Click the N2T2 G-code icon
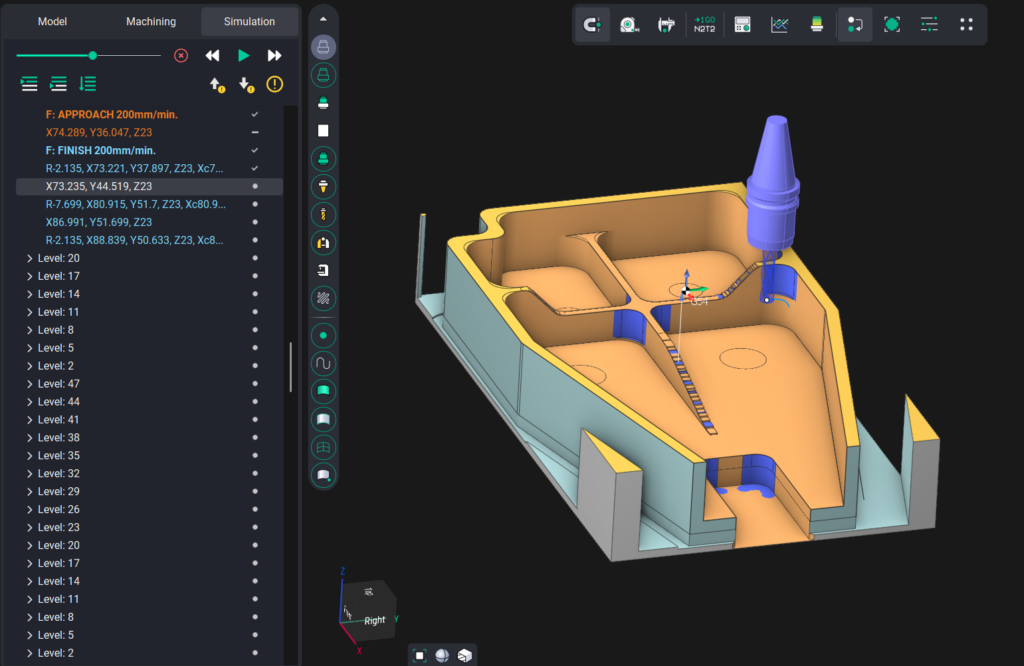The width and height of the screenshot is (1024, 666). pos(704,25)
